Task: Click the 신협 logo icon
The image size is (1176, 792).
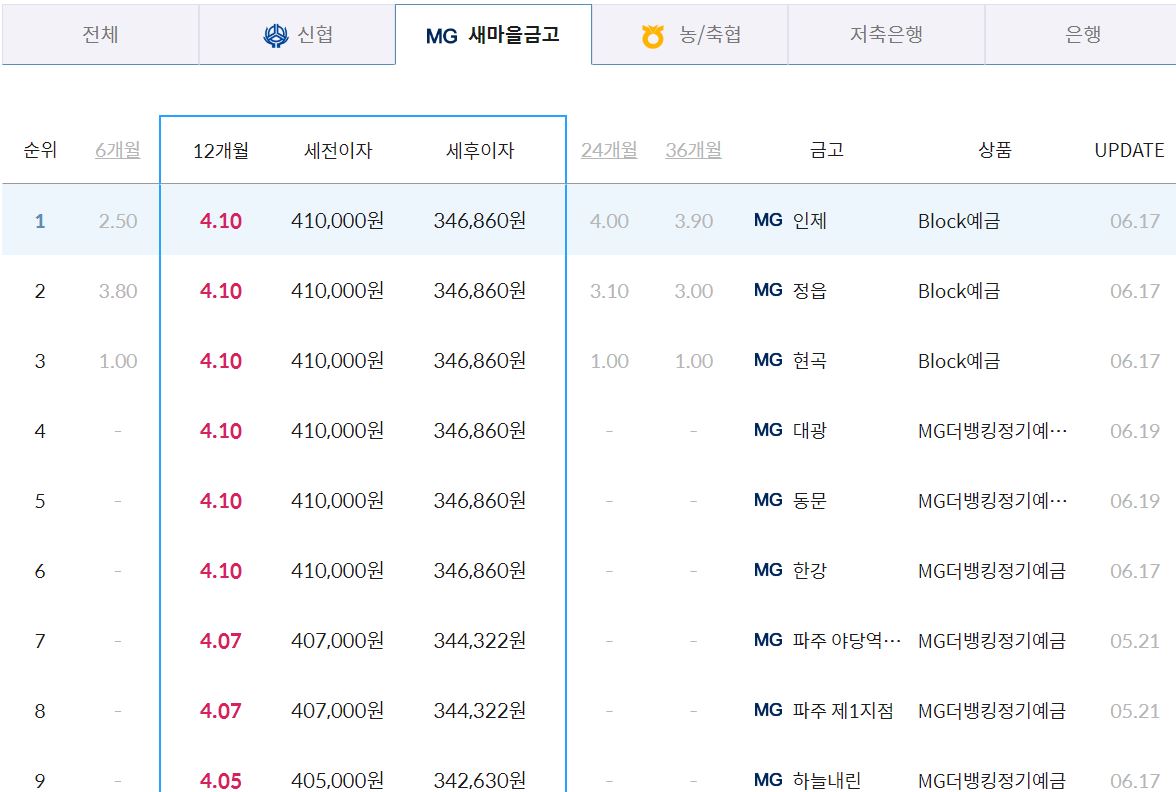Action: pyautogui.click(x=276, y=35)
